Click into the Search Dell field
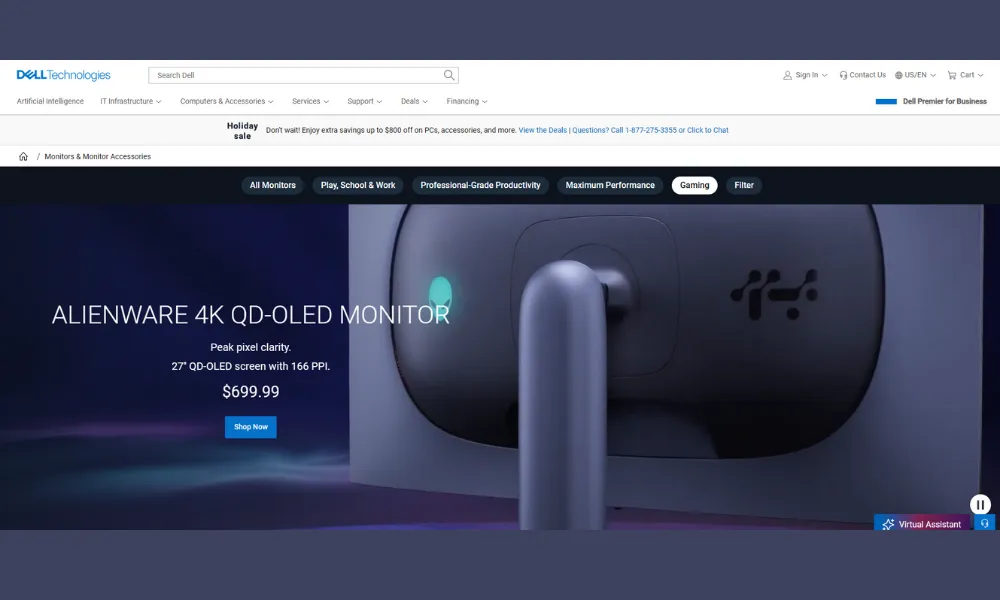 tap(297, 75)
